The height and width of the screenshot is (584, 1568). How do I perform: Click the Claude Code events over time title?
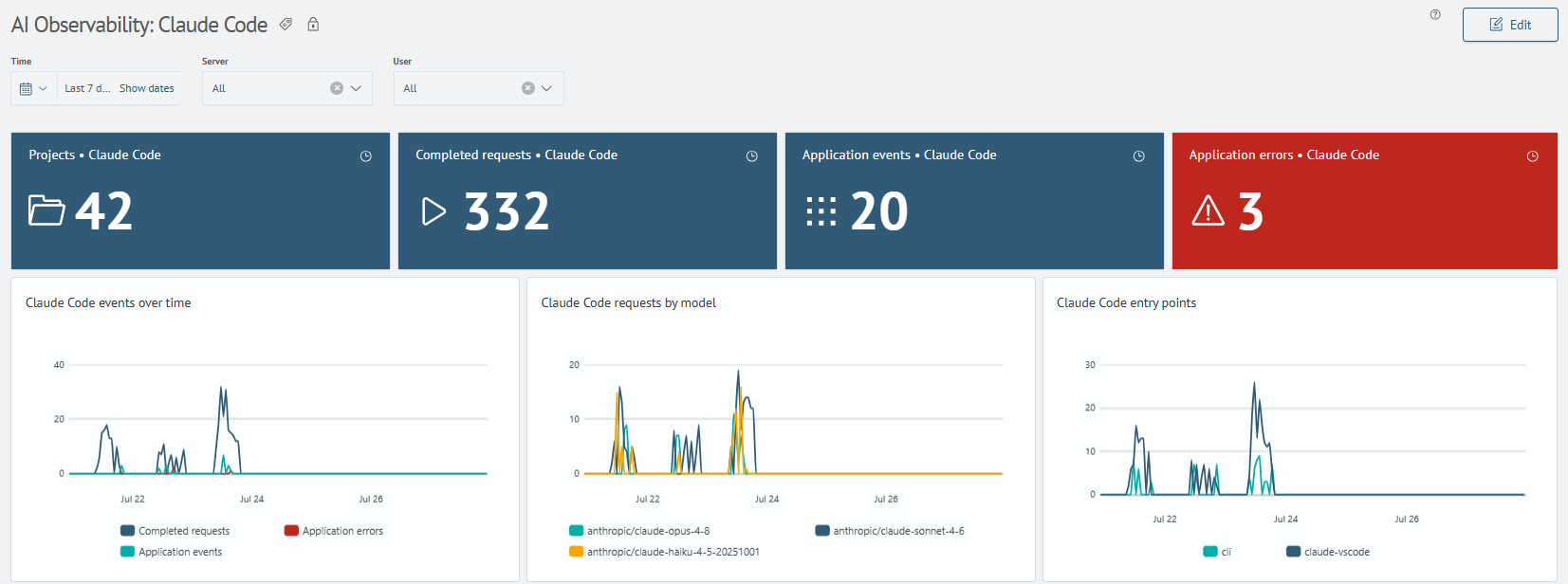108,303
